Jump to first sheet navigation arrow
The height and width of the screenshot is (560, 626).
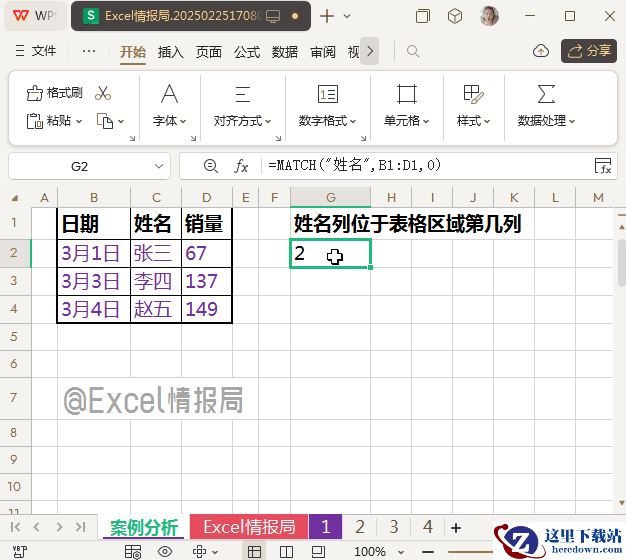(x=16, y=527)
